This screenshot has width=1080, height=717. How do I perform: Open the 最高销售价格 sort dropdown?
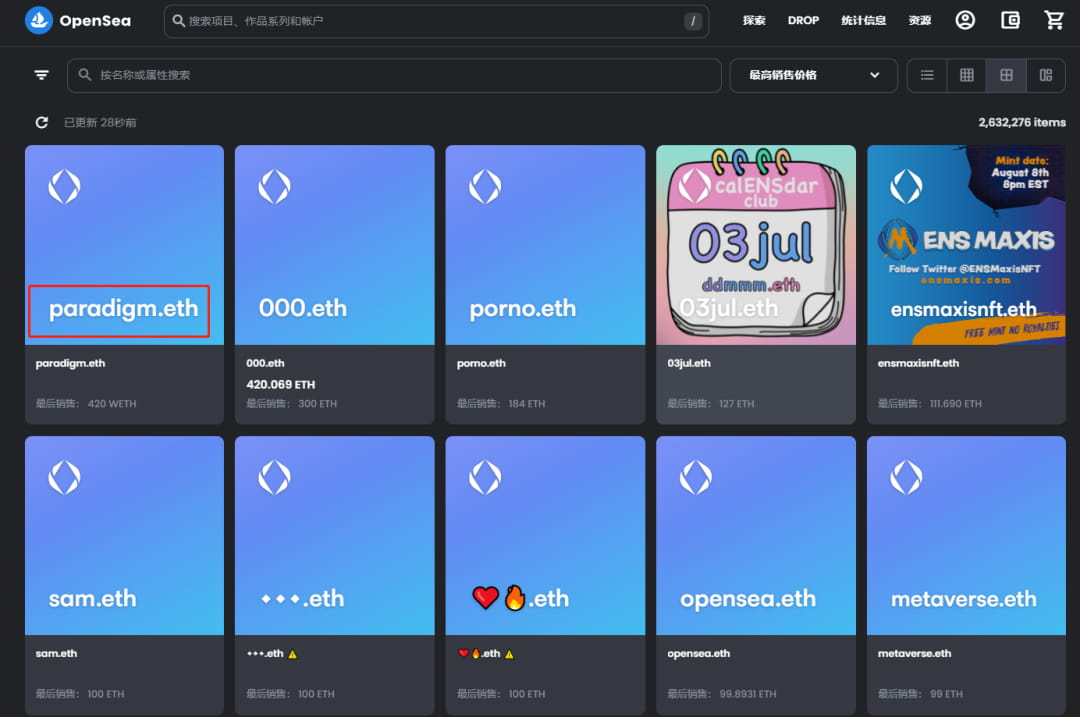pyautogui.click(x=813, y=75)
